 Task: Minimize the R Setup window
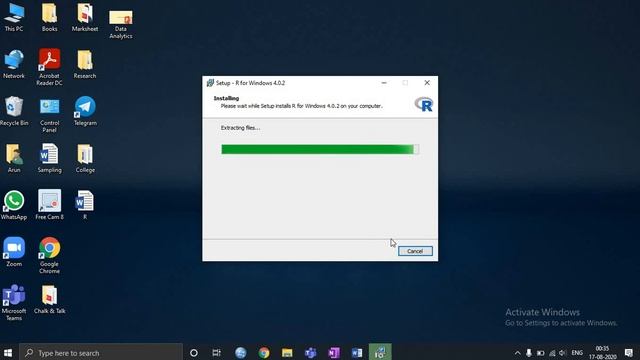point(384,83)
